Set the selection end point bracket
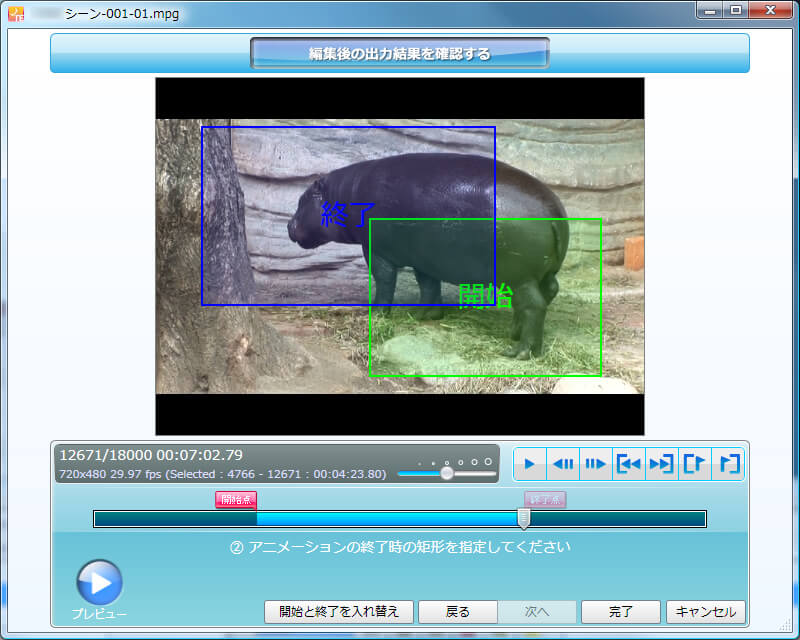 click(728, 464)
